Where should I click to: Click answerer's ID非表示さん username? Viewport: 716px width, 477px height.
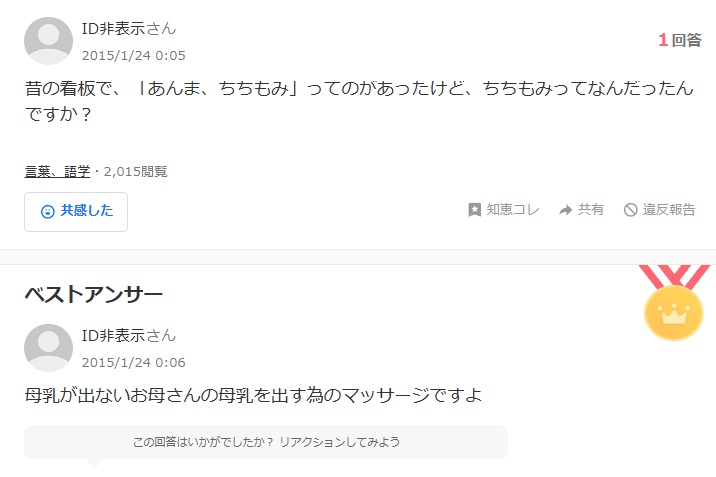click(129, 335)
